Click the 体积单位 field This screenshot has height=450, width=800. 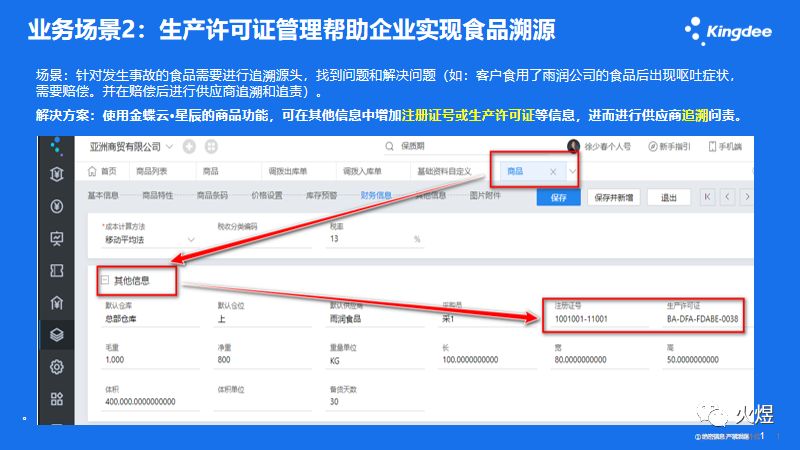tap(263, 402)
